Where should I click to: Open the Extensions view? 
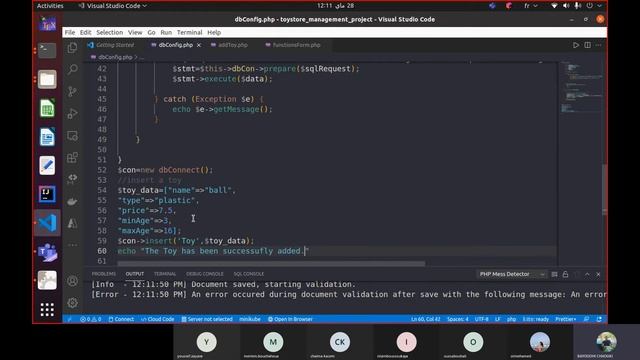[x=73, y=158]
